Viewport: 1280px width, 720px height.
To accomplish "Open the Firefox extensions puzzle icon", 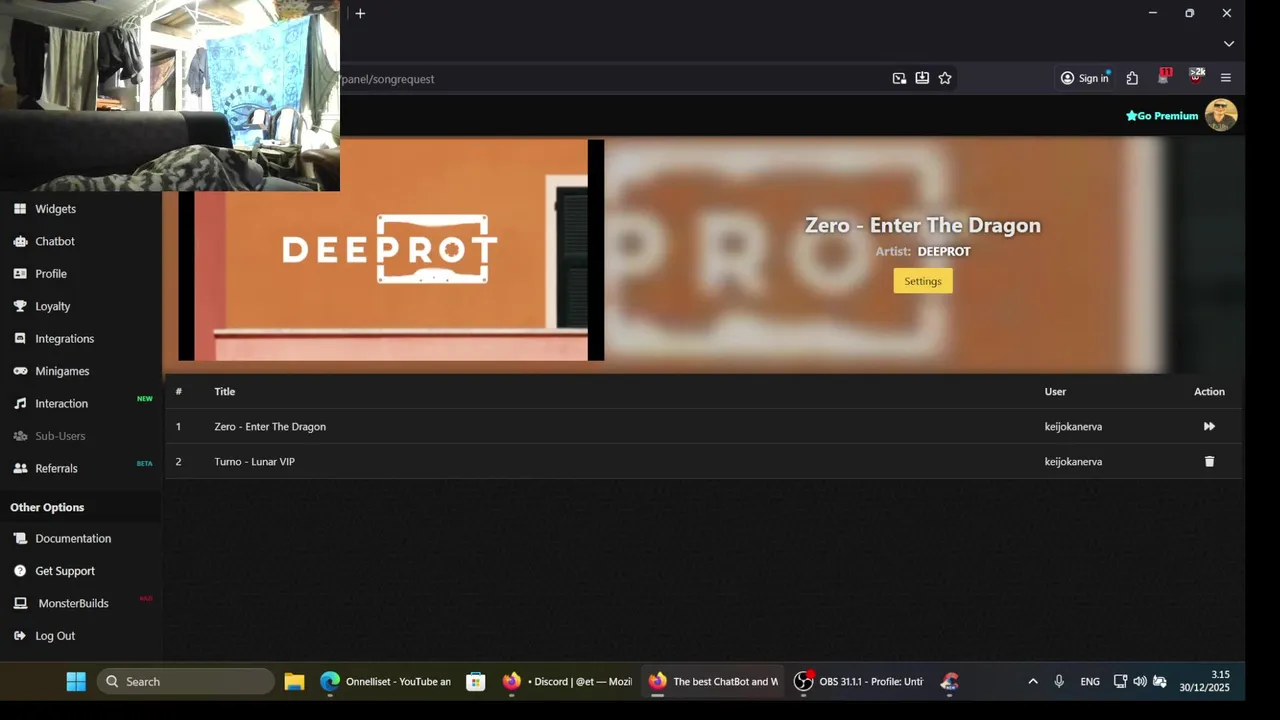I will coord(1132,78).
